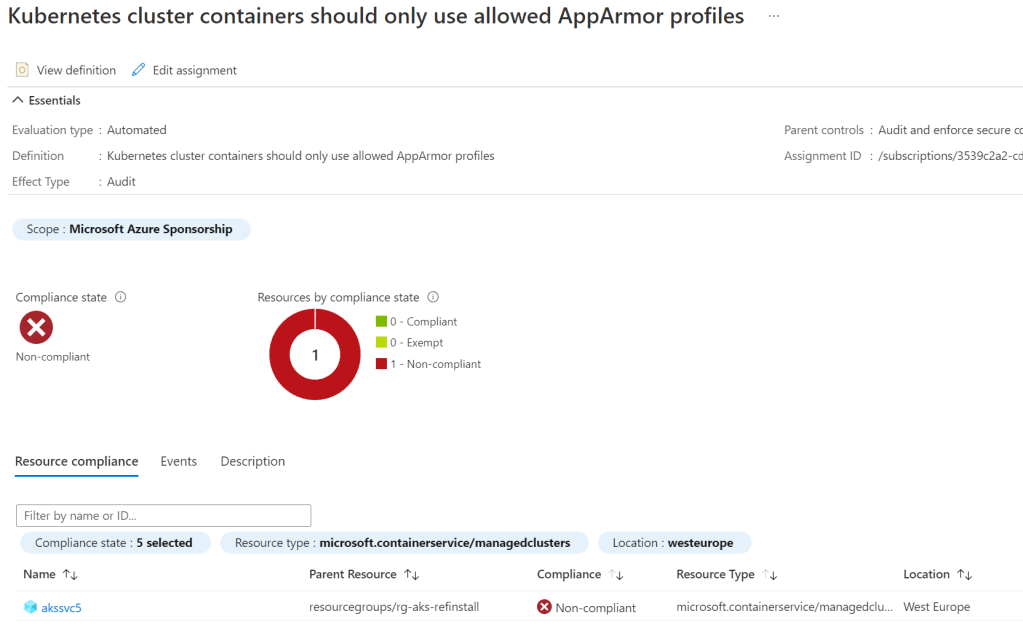The width and height of the screenshot is (1023, 630).
Task: Click the red Non-compliant legend swatch
Action: click(x=381, y=364)
